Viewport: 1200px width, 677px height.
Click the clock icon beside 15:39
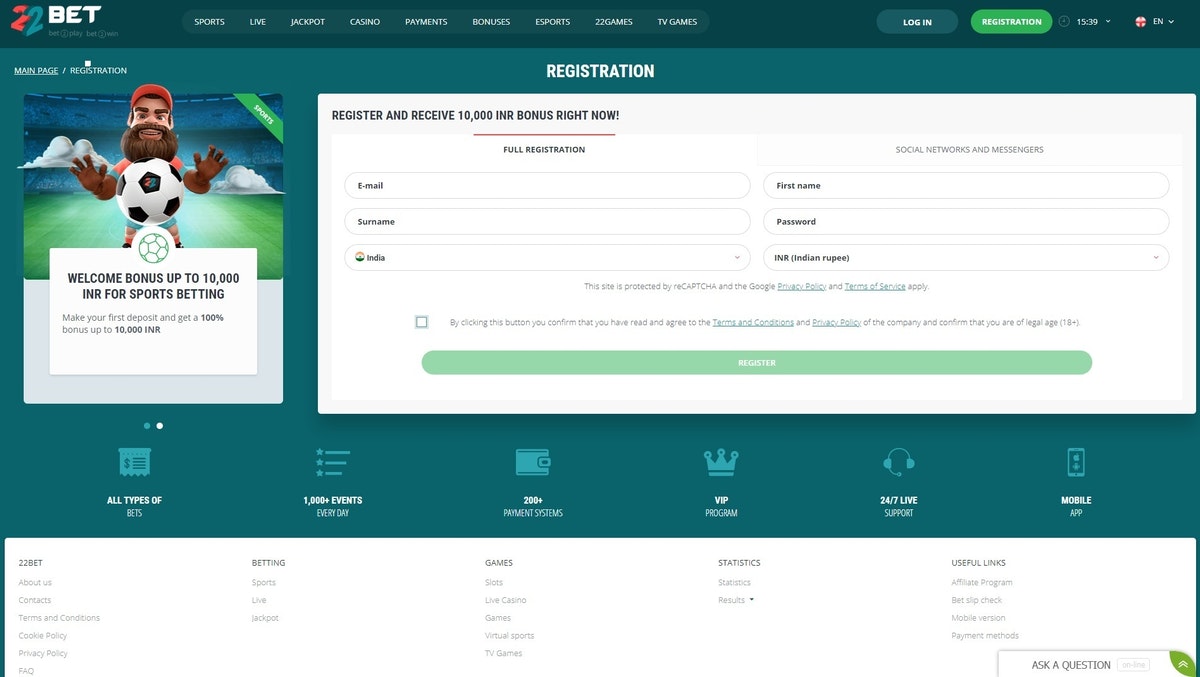[1063, 21]
